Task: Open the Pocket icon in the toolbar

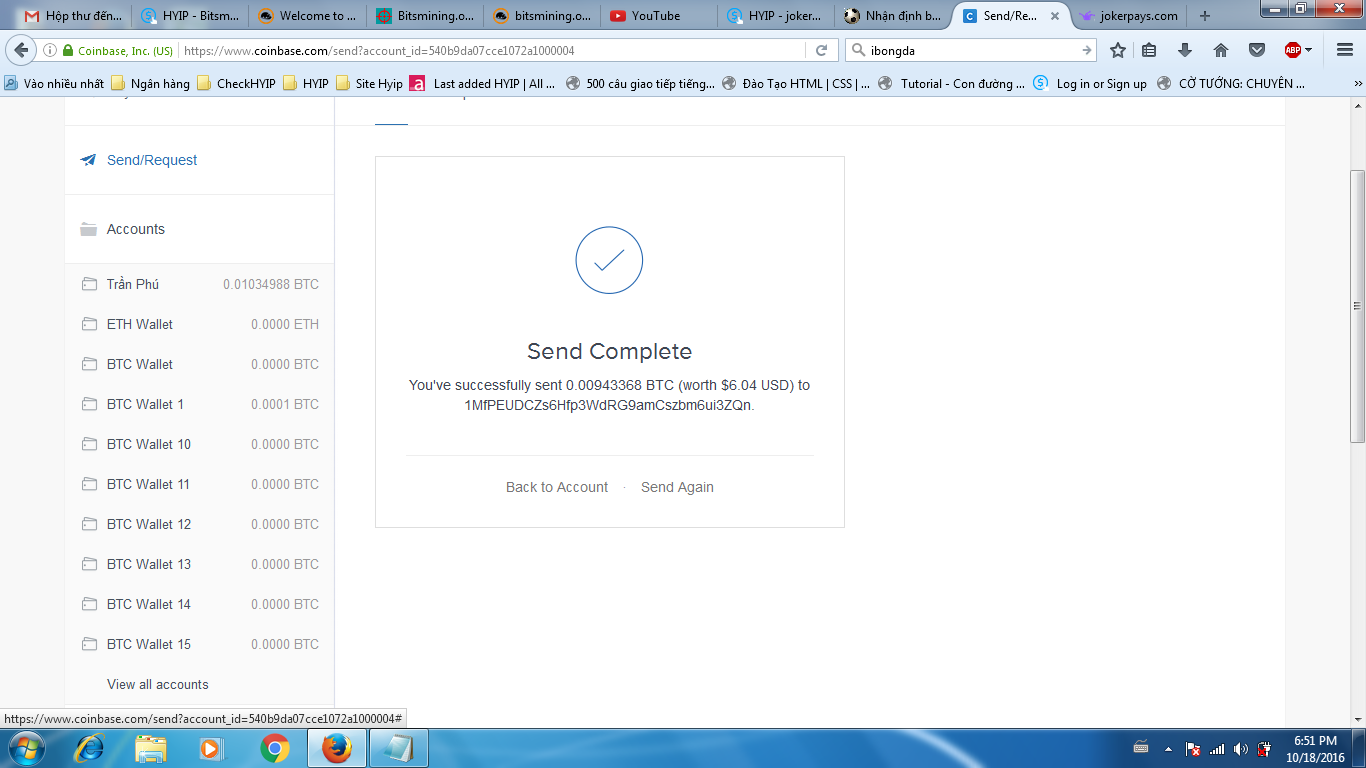Action: tap(1257, 50)
